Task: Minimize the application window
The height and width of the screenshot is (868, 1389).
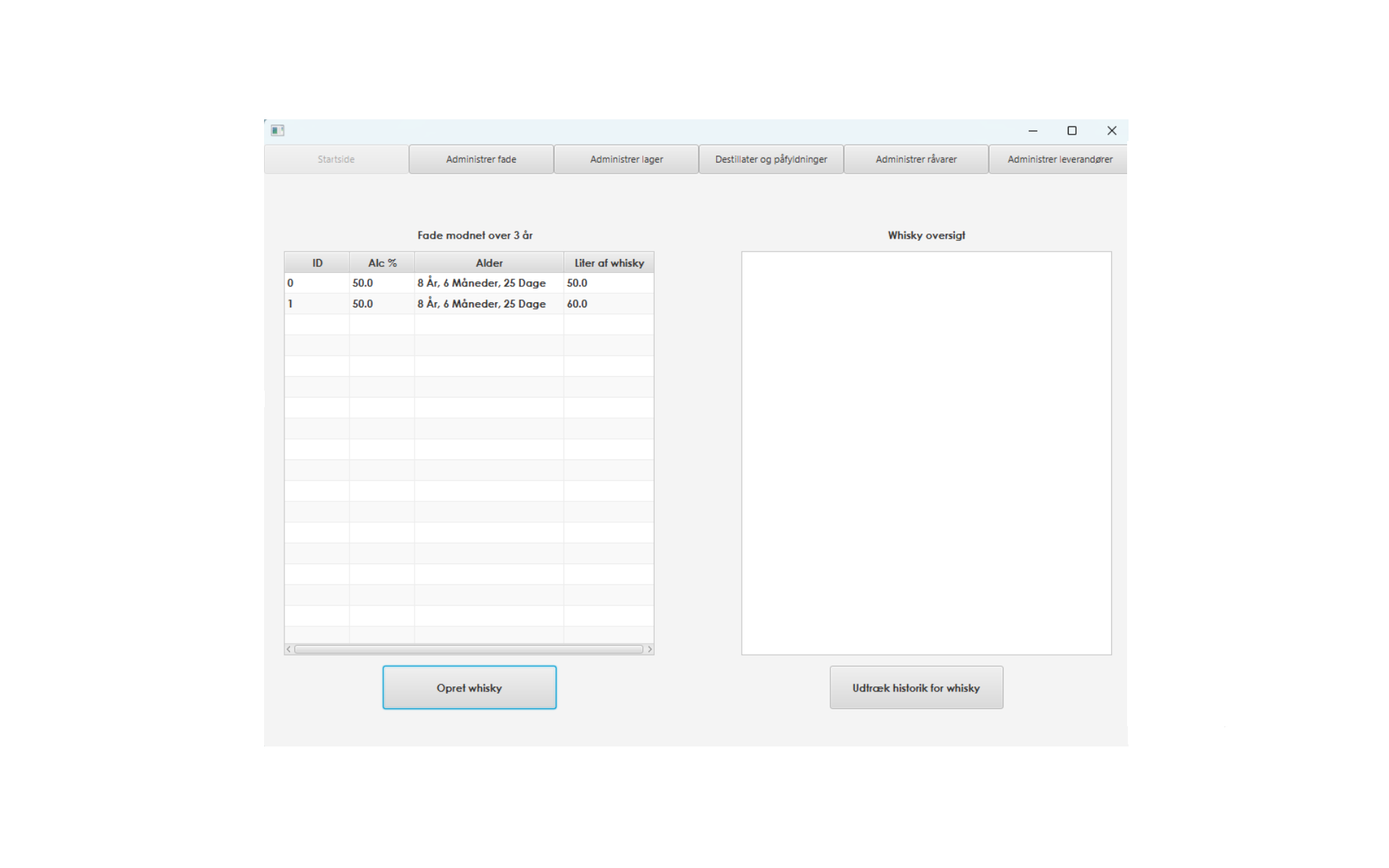Action: [x=1033, y=131]
